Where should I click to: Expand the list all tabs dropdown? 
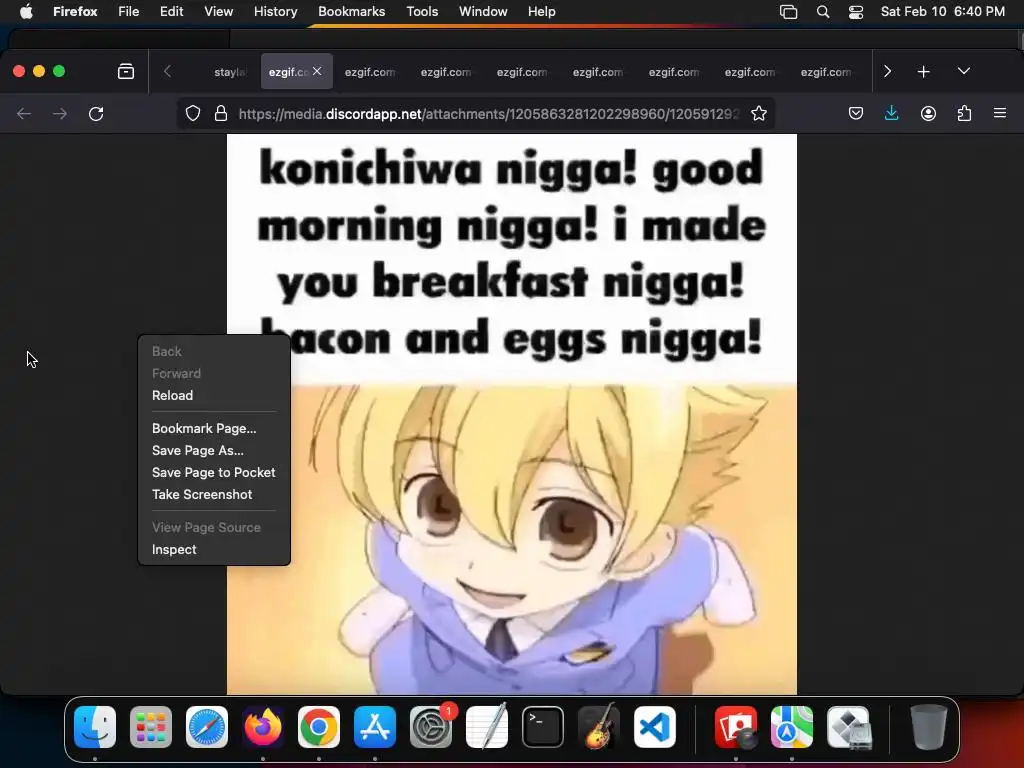tap(964, 71)
